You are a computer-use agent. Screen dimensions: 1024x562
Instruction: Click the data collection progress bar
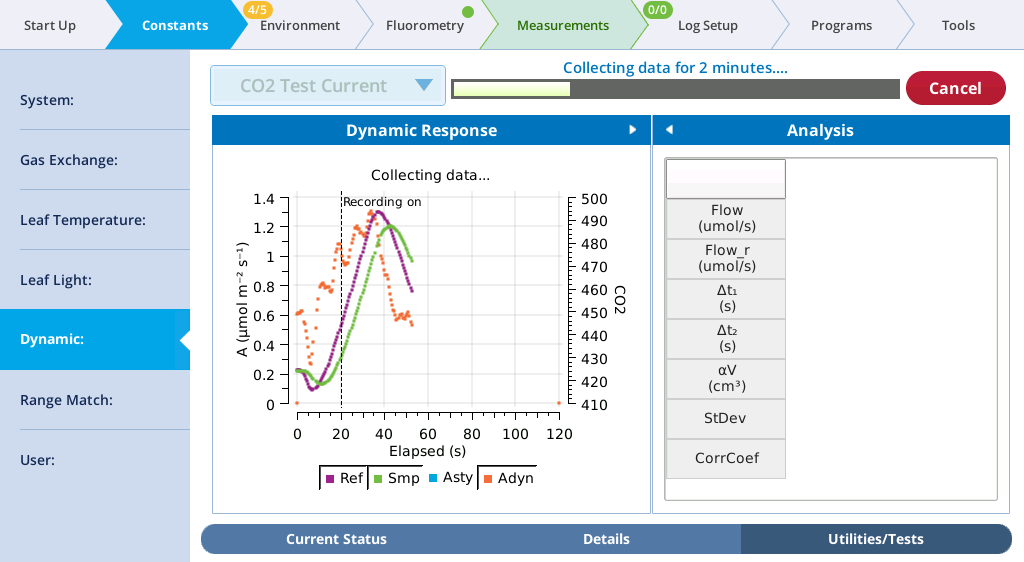click(x=675, y=89)
